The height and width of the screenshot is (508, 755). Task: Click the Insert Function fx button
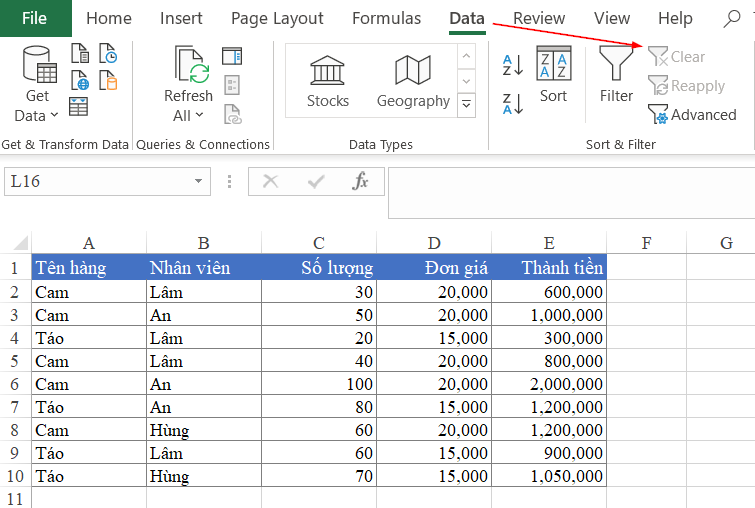click(361, 182)
